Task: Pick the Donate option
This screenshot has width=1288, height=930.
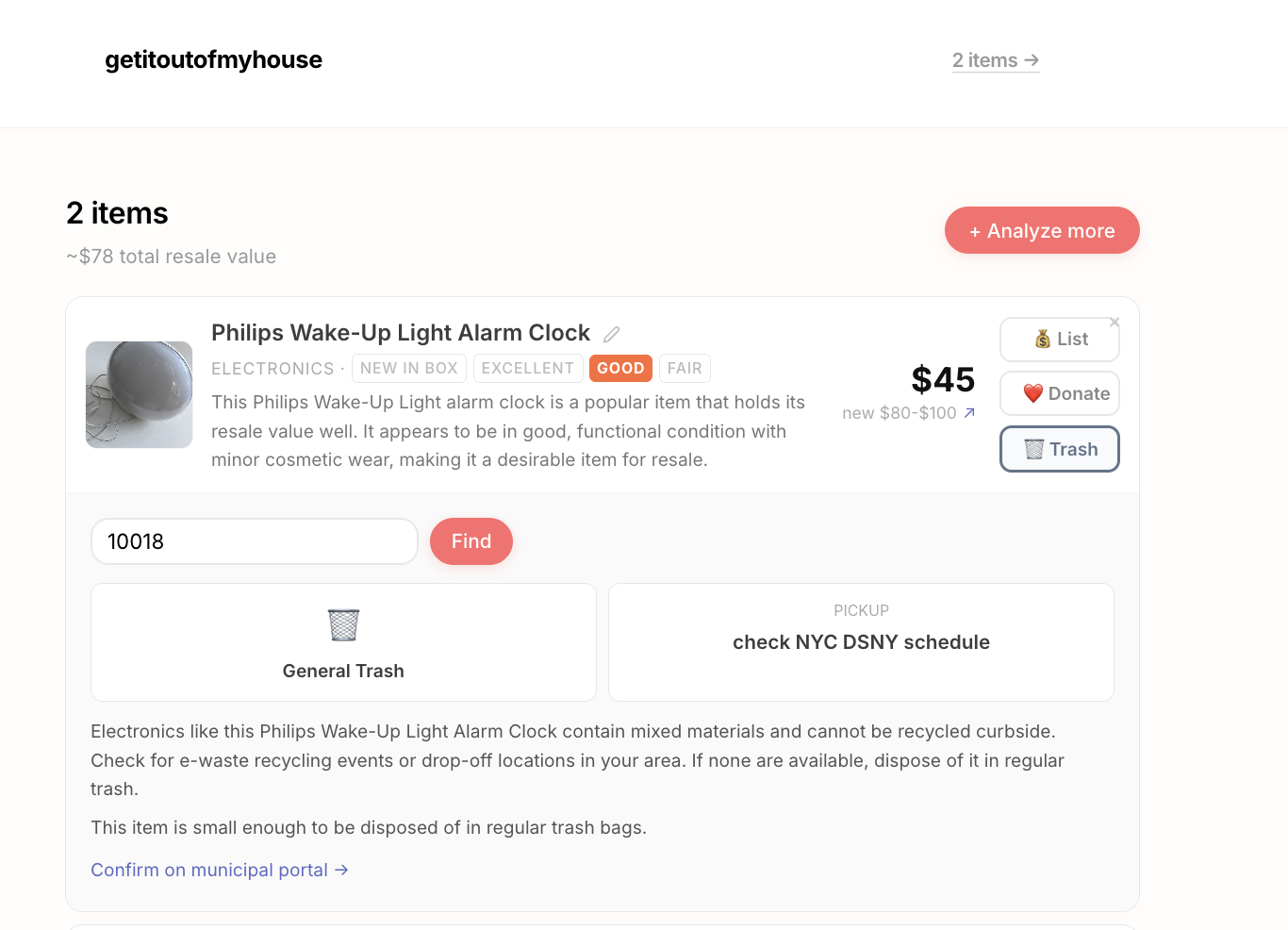Action: [x=1059, y=393]
